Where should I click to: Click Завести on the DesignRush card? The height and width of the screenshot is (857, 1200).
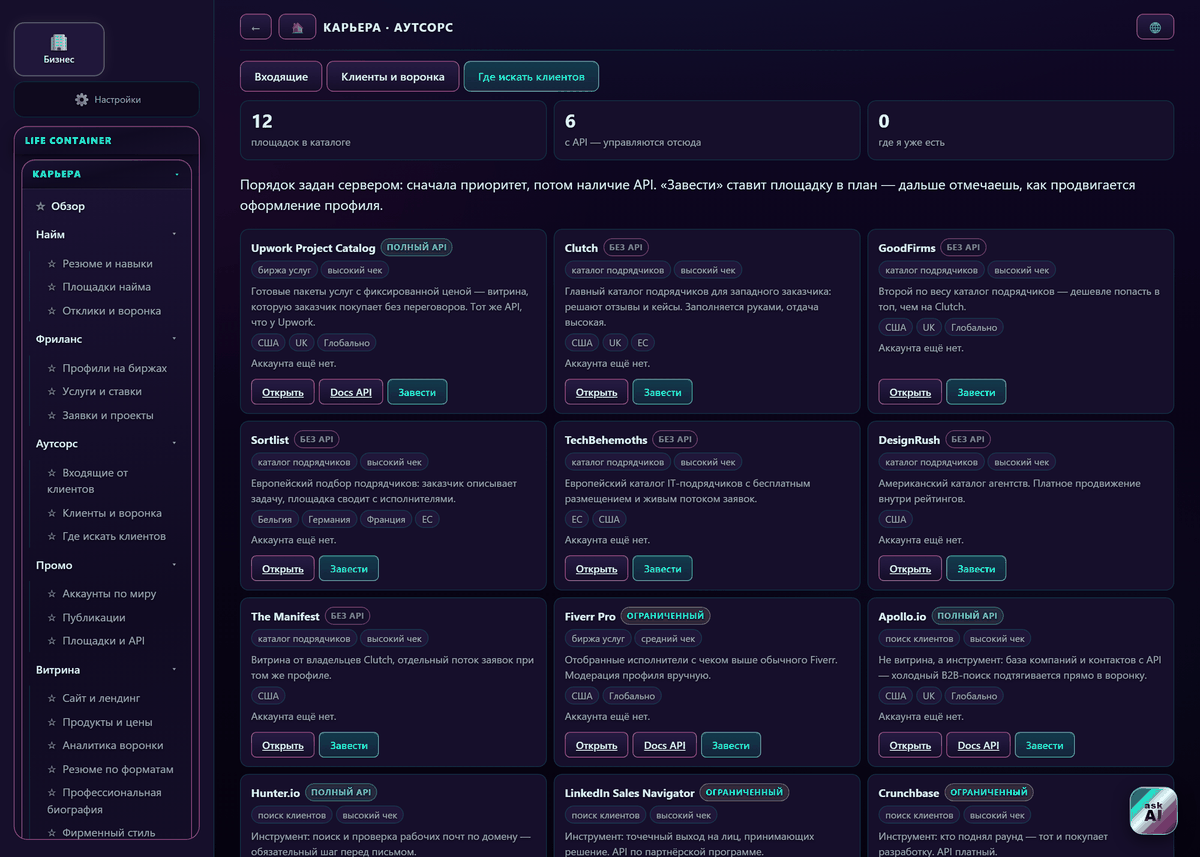click(977, 569)
